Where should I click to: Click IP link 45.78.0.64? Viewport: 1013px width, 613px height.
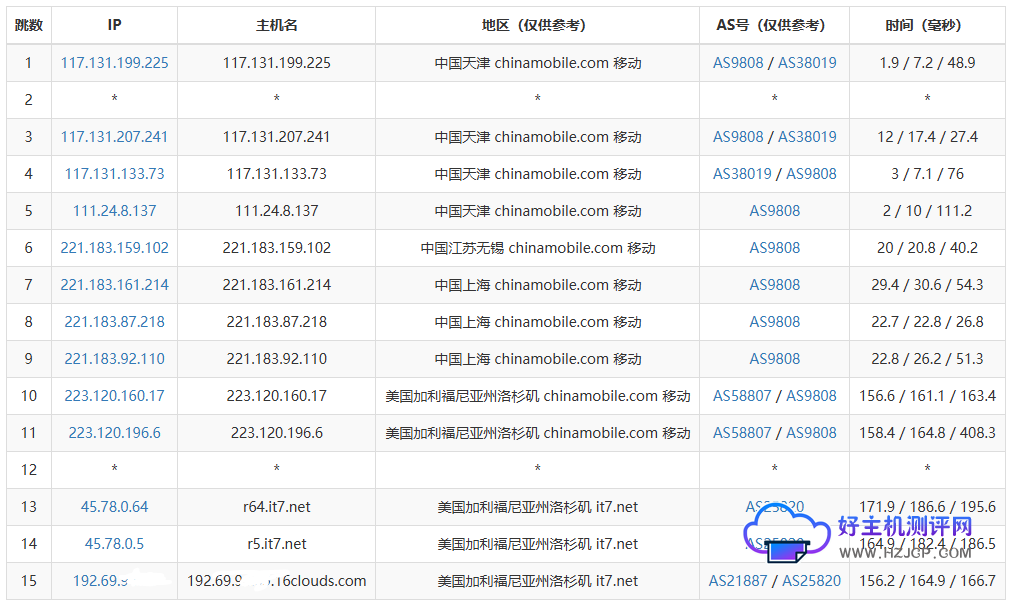point(114,507)
